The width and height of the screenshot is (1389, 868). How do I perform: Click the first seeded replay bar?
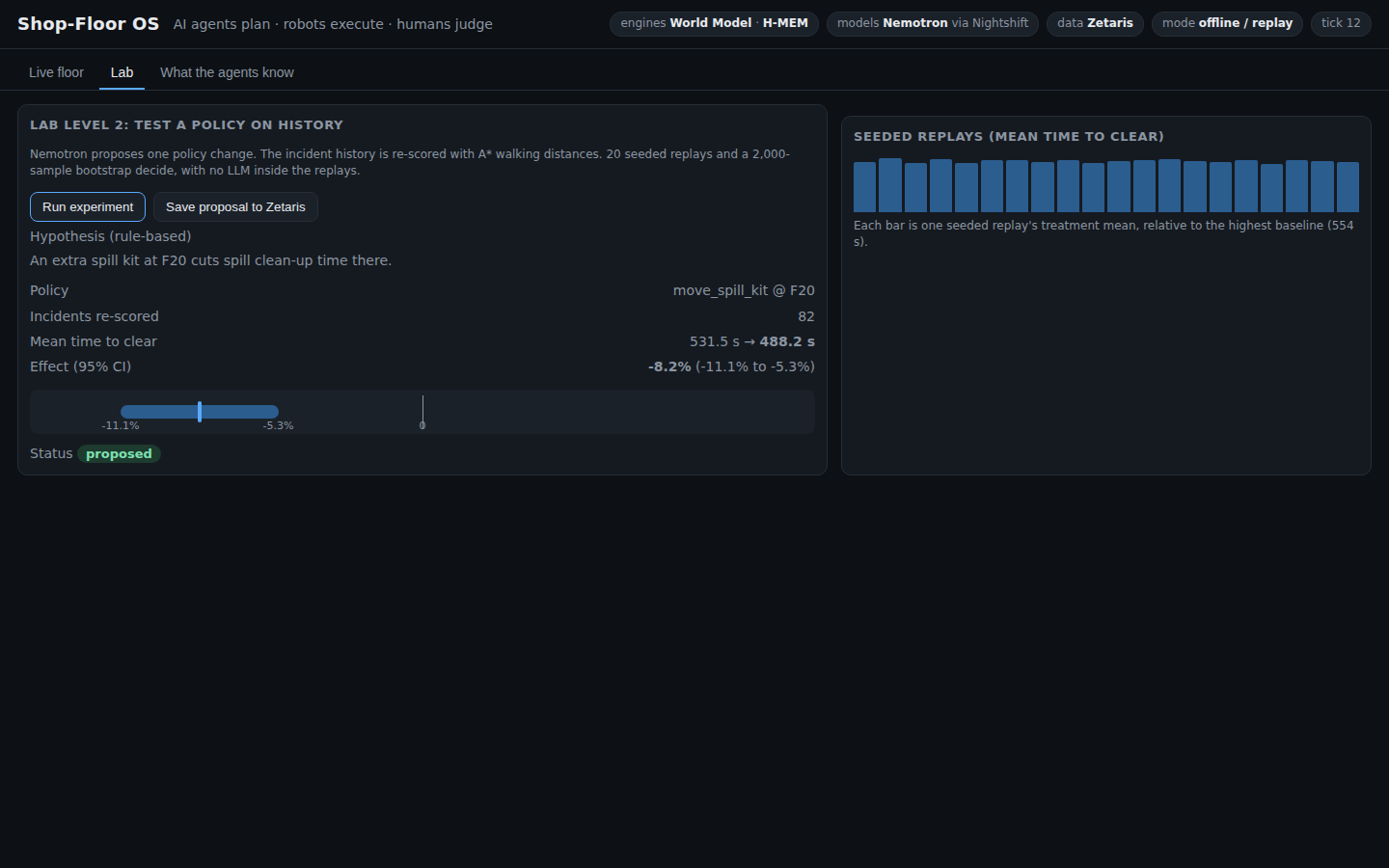pos(864,186)
